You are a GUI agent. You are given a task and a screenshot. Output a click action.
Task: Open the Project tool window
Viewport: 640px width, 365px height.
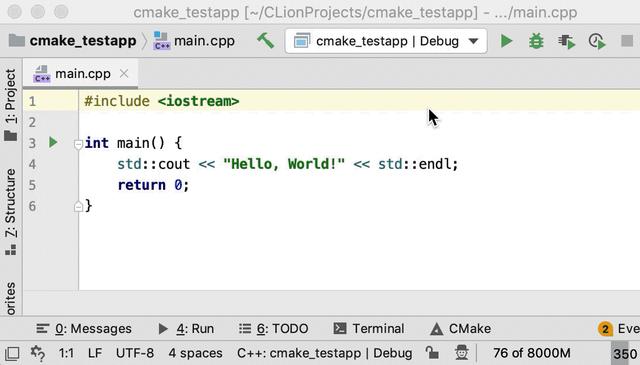point(11,105)
